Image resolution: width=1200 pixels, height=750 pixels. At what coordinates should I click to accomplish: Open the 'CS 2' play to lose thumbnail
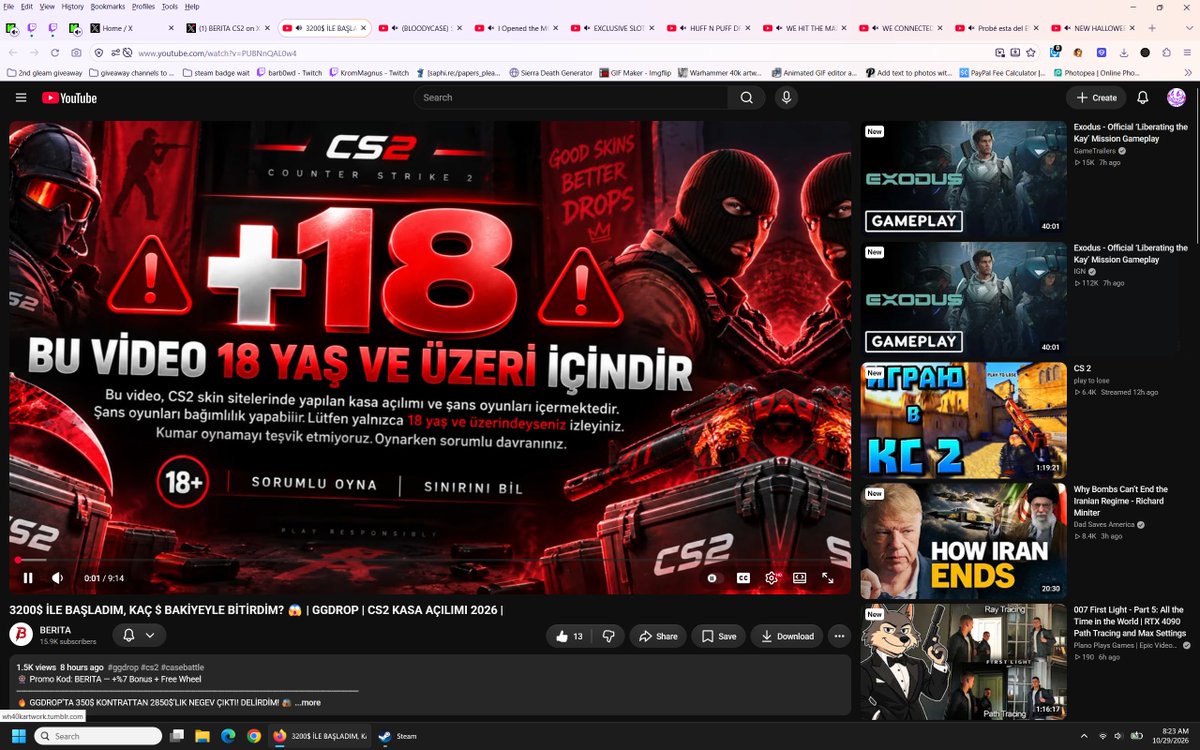[964, 420]
